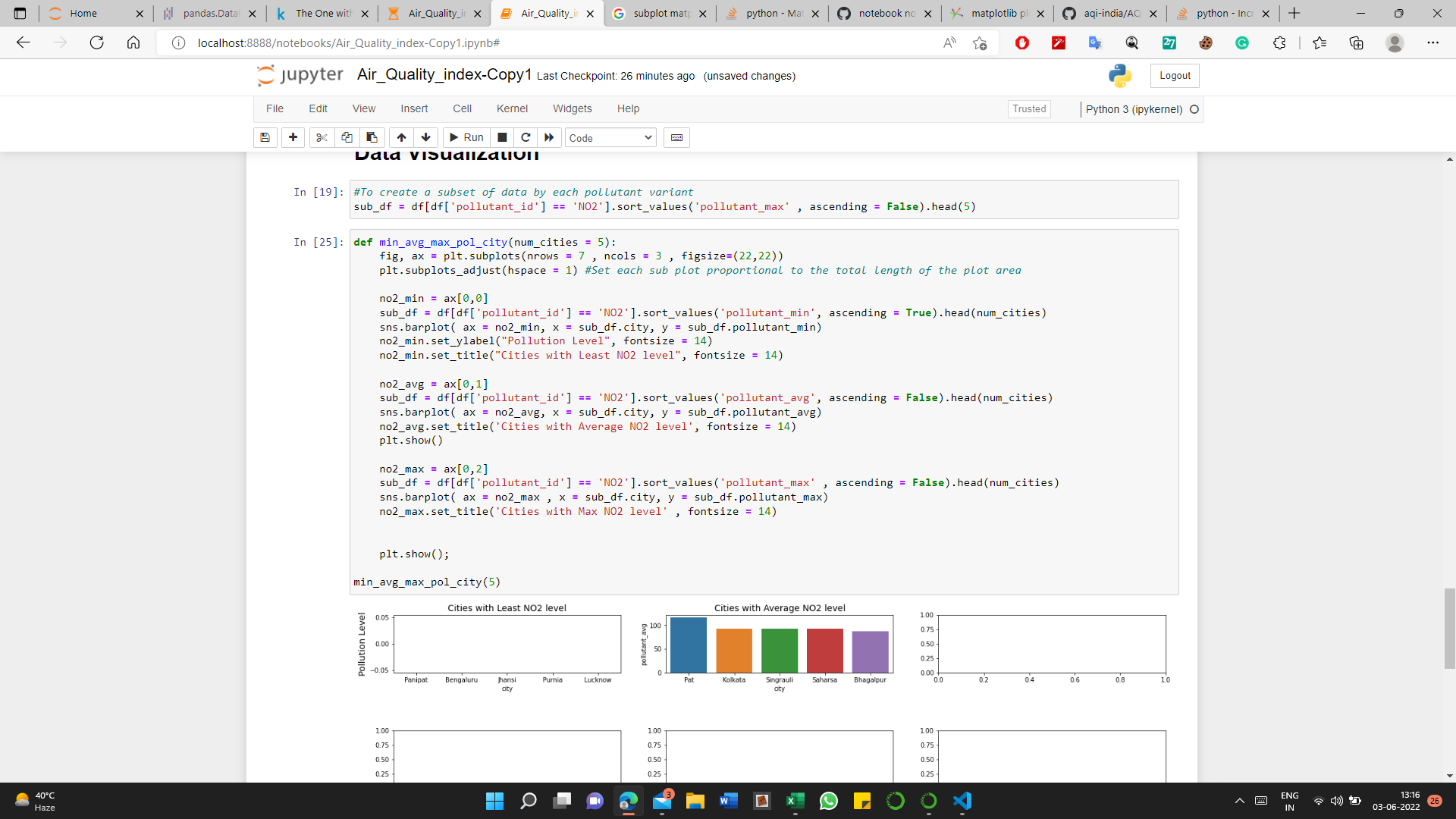Image resolution: width=1456 pixels, height=819 pixels.
Task: Restart the kernel with the circular arrow icon
Action: tap(526, 137)
